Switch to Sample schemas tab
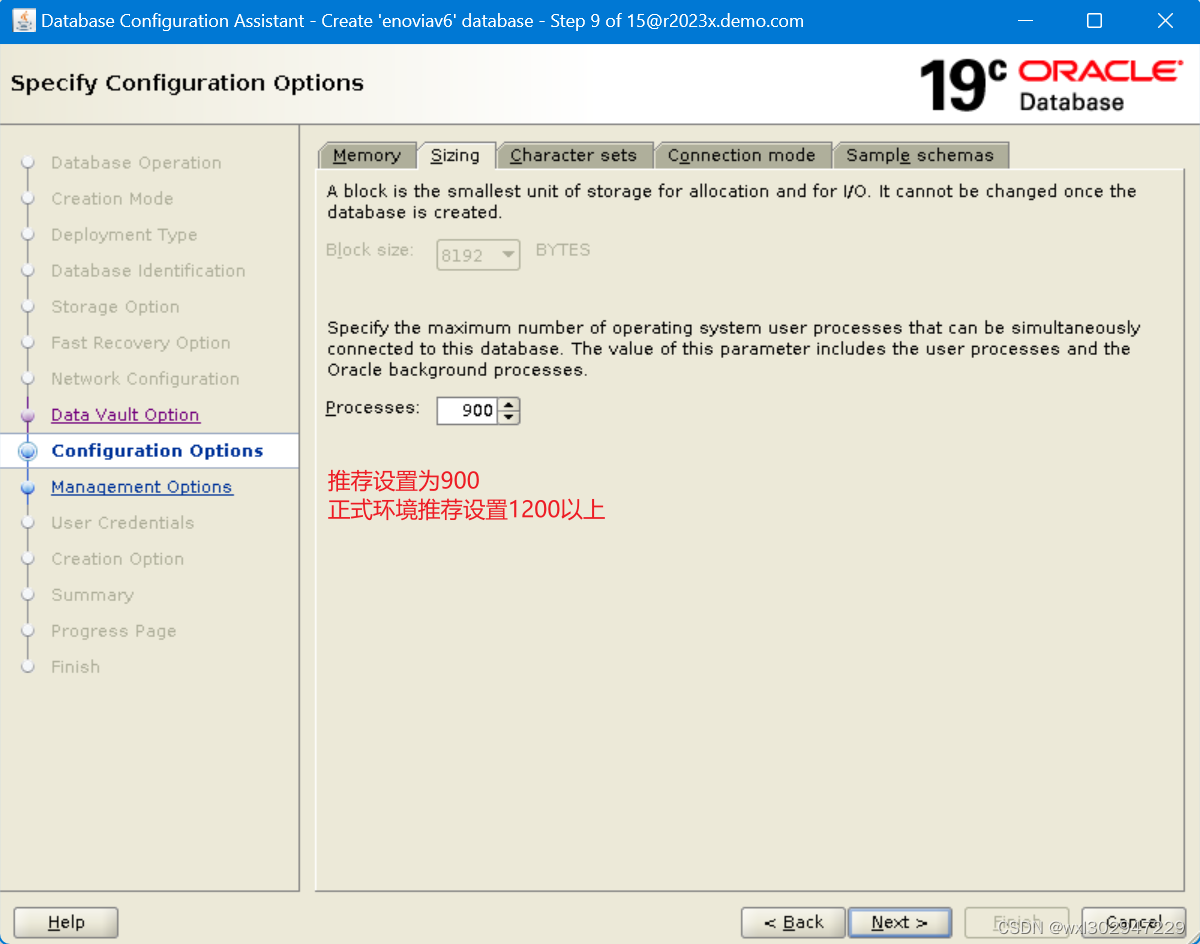The image size is (1200, 944). coord(920,155)
